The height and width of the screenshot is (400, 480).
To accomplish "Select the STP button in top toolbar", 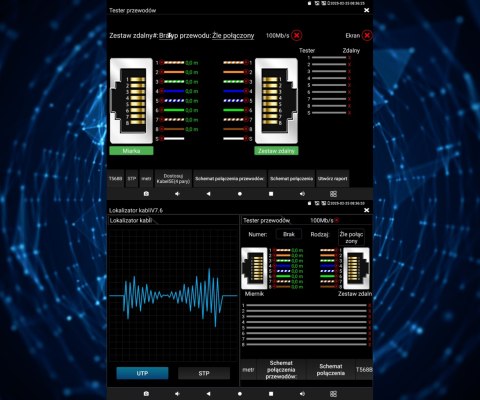I will (x=132, y=179).
